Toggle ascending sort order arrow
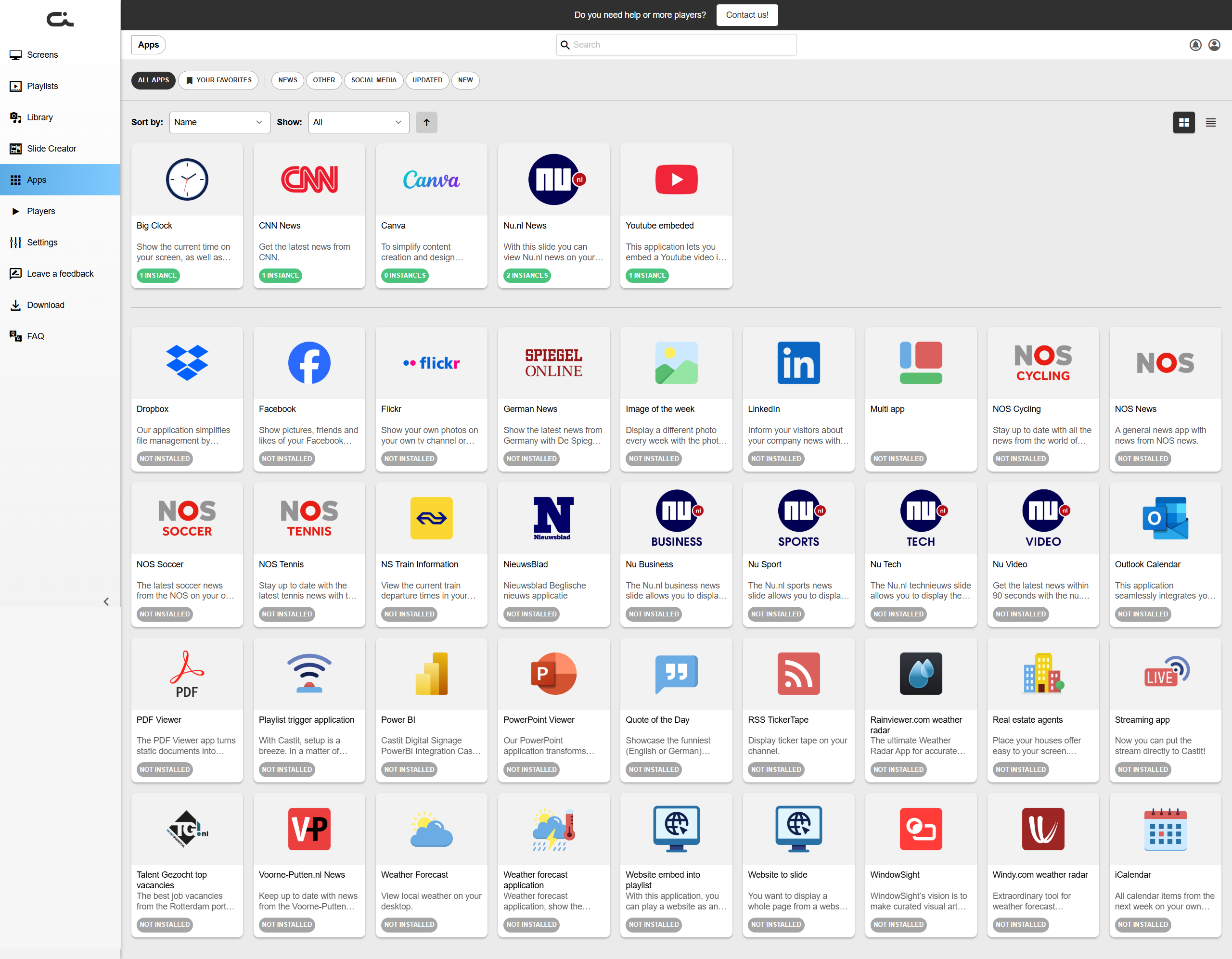The image size is (1232, 959). [426, 122]
